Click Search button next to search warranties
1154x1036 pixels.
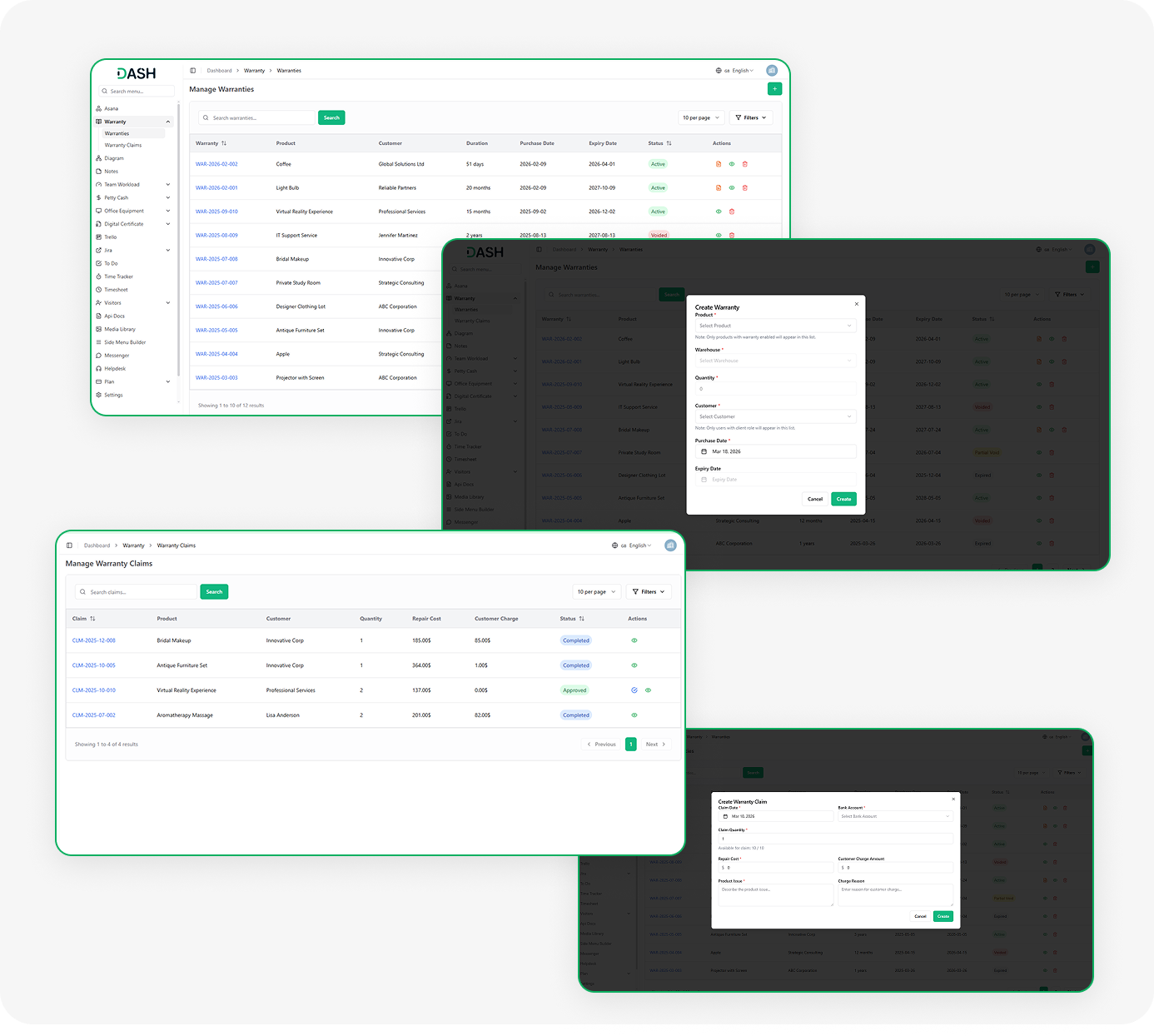coord(331,117)
